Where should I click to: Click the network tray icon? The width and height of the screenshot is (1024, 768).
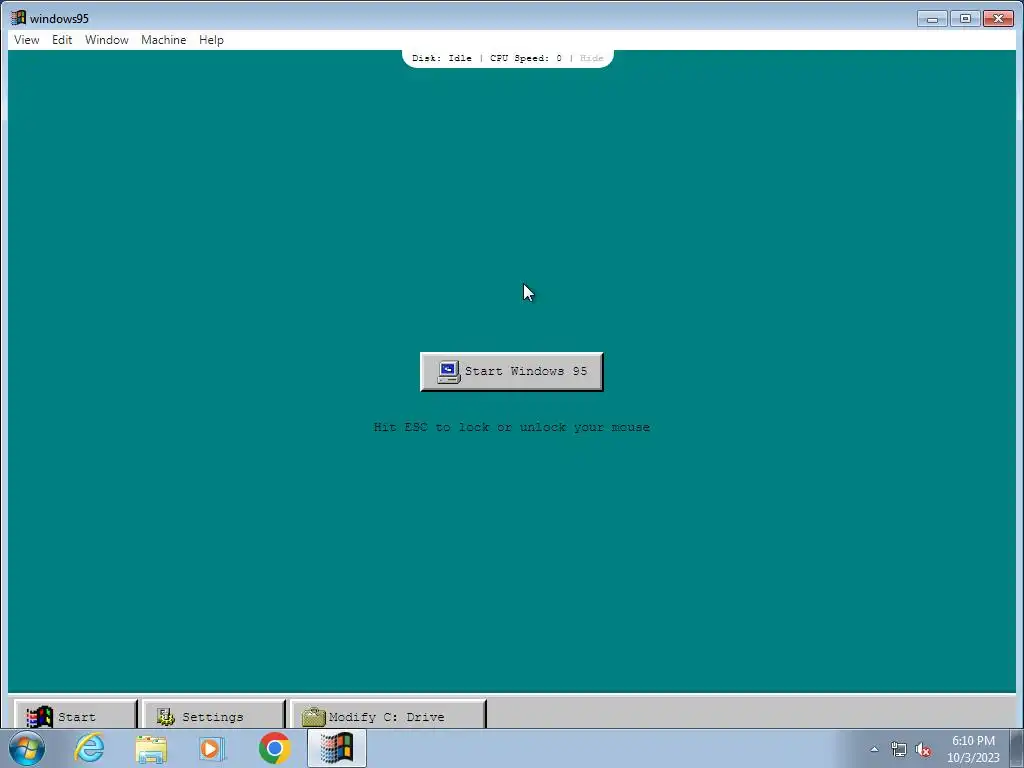coord(899,750)
